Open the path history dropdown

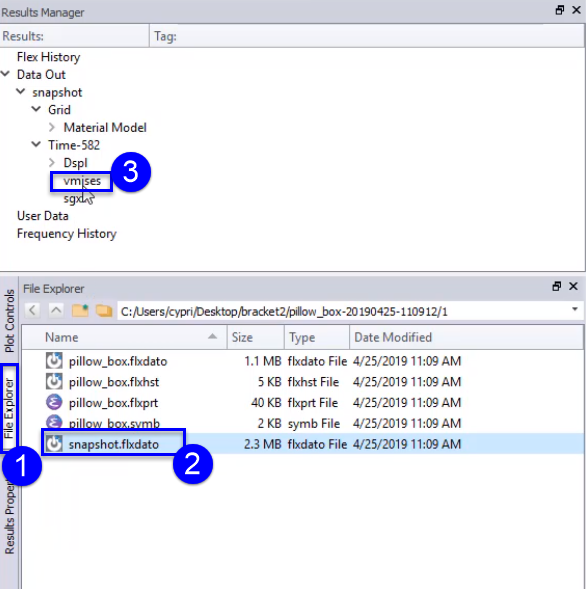point(575,310)
